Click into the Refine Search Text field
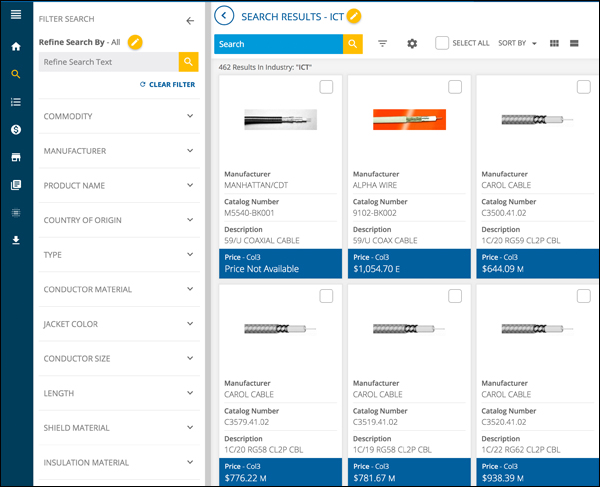 tap(109, 62)
